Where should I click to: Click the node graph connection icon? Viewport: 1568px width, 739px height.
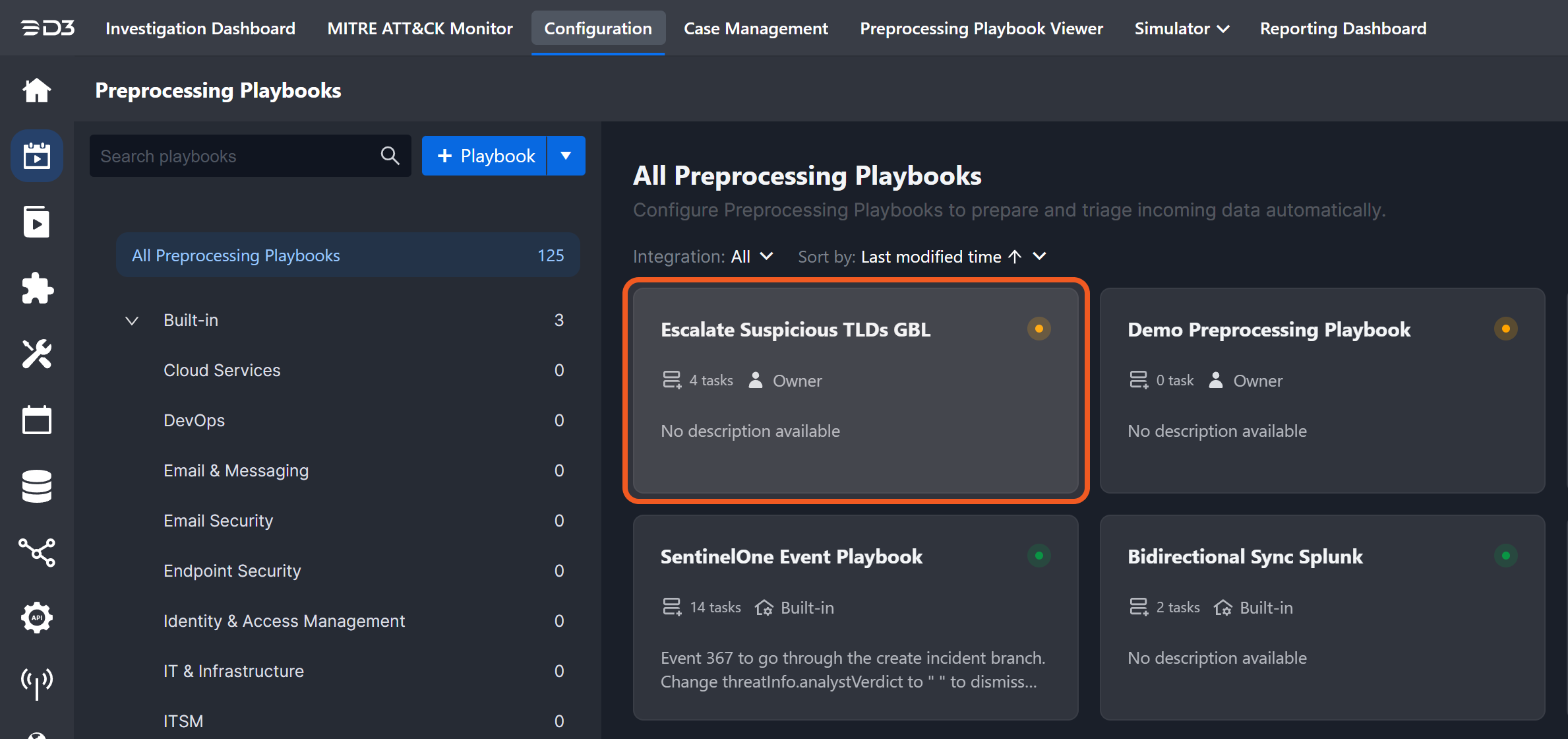click(37, 552)
